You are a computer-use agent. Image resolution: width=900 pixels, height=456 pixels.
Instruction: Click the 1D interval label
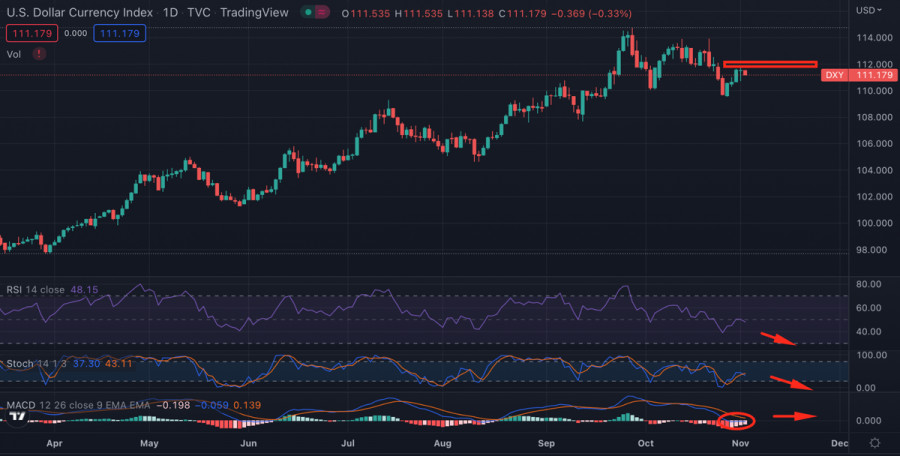tap(170, 13)
